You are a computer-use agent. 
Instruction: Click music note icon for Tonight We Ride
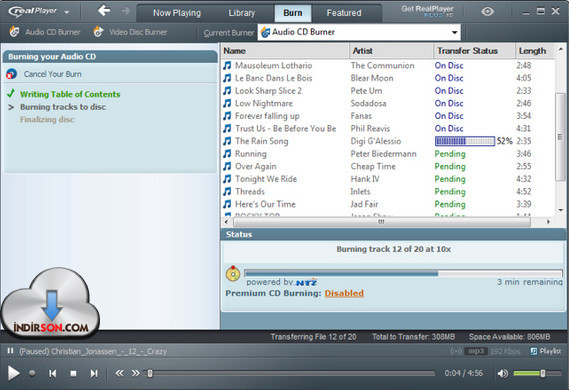coord(227,179)
